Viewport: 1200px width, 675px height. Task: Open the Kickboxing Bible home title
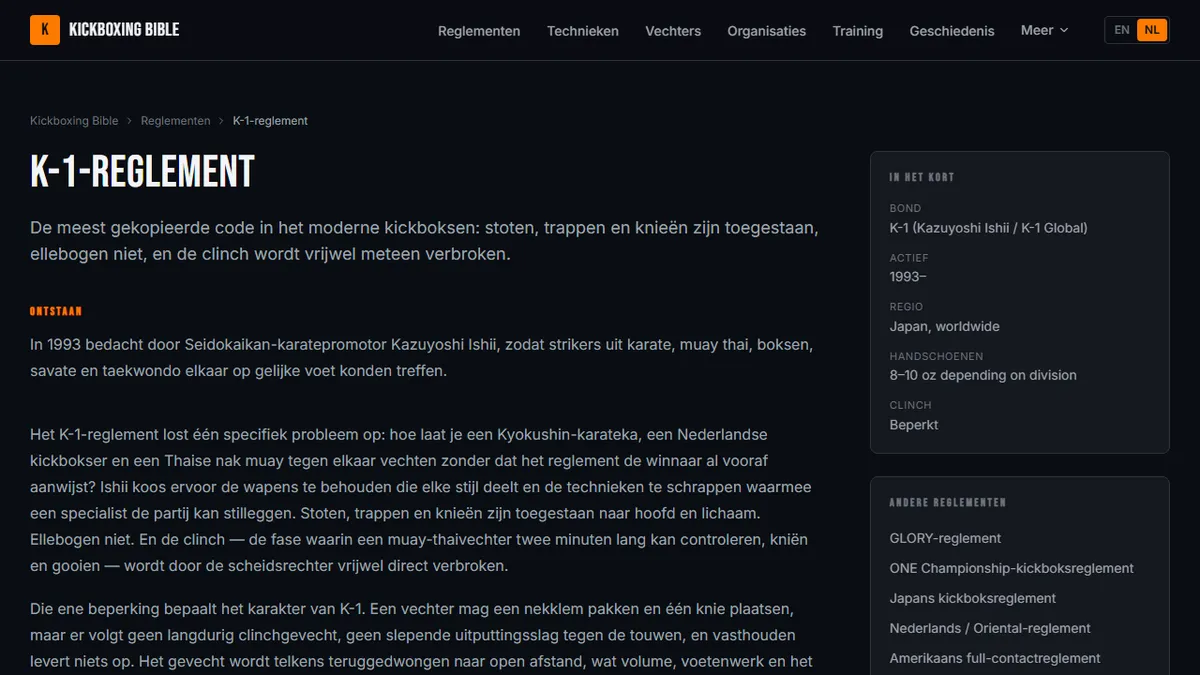[x=124, y=30]
